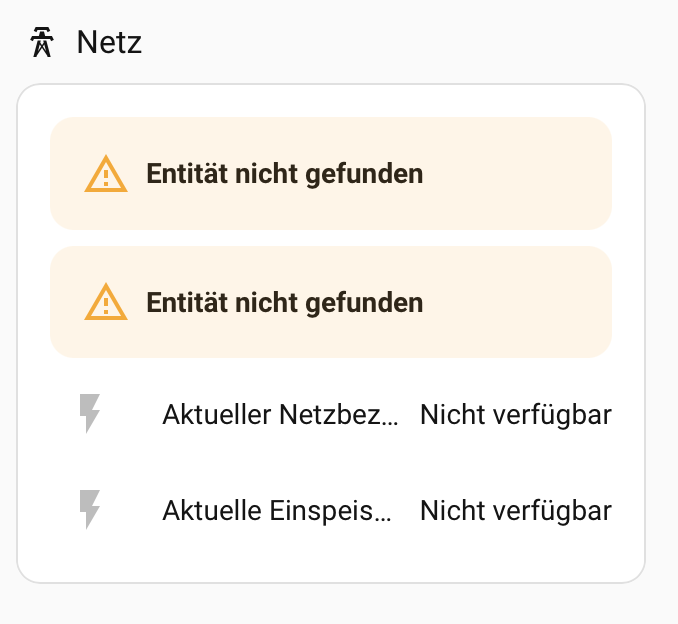This screenshot has width=678, height=624.
Task: Click the warning triangle in the lower alert
Action: tap(106, 302)
